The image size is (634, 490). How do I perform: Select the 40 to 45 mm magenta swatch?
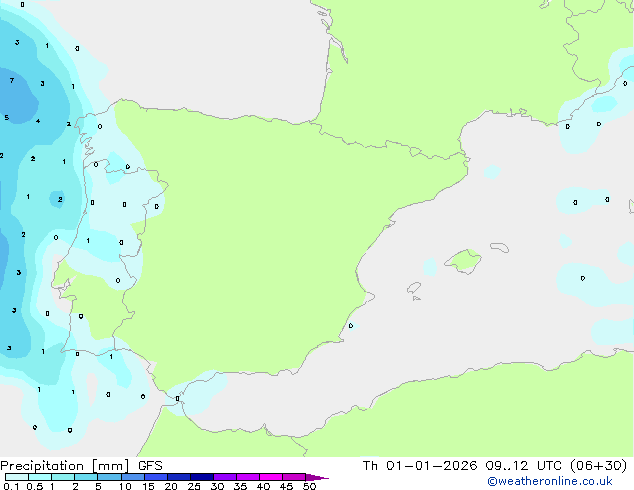pyautogui.click(x=271, y=477)
